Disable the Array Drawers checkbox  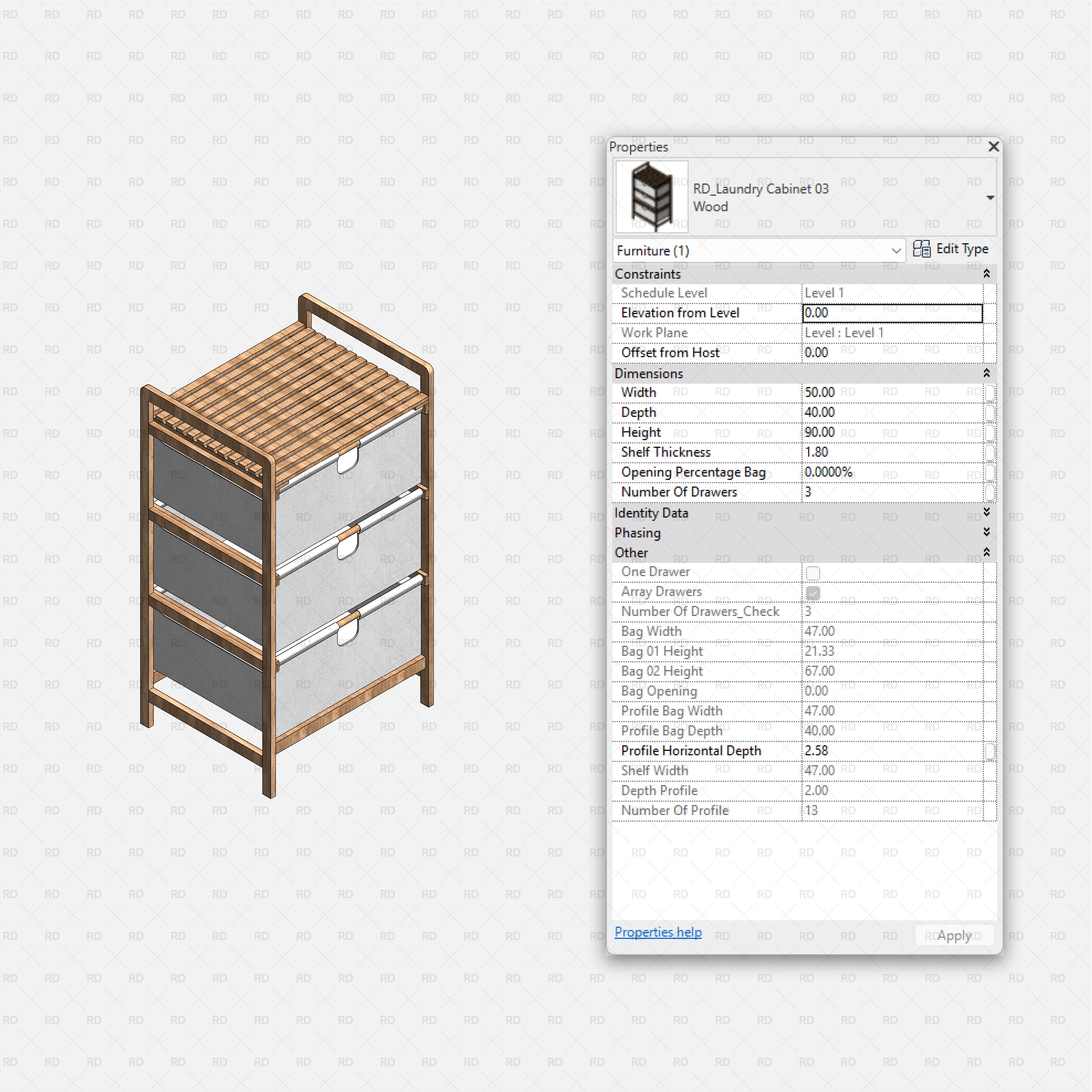click(813, 592)
